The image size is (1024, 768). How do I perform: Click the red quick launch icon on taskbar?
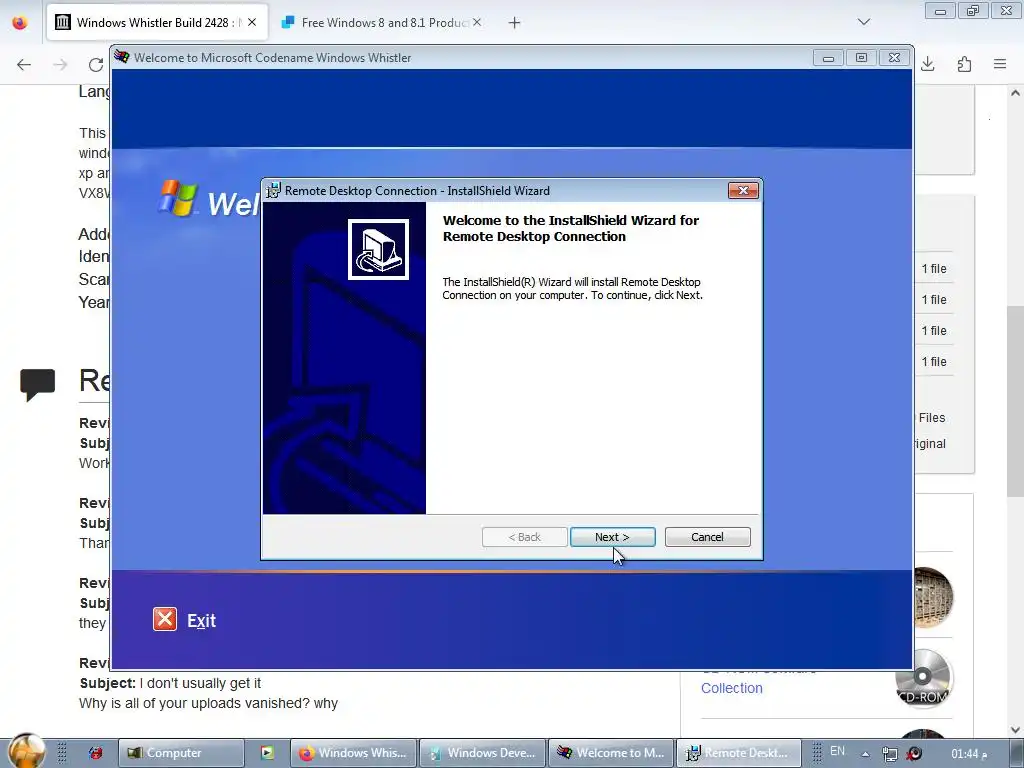pyautogui.click(x=95, y=753)
